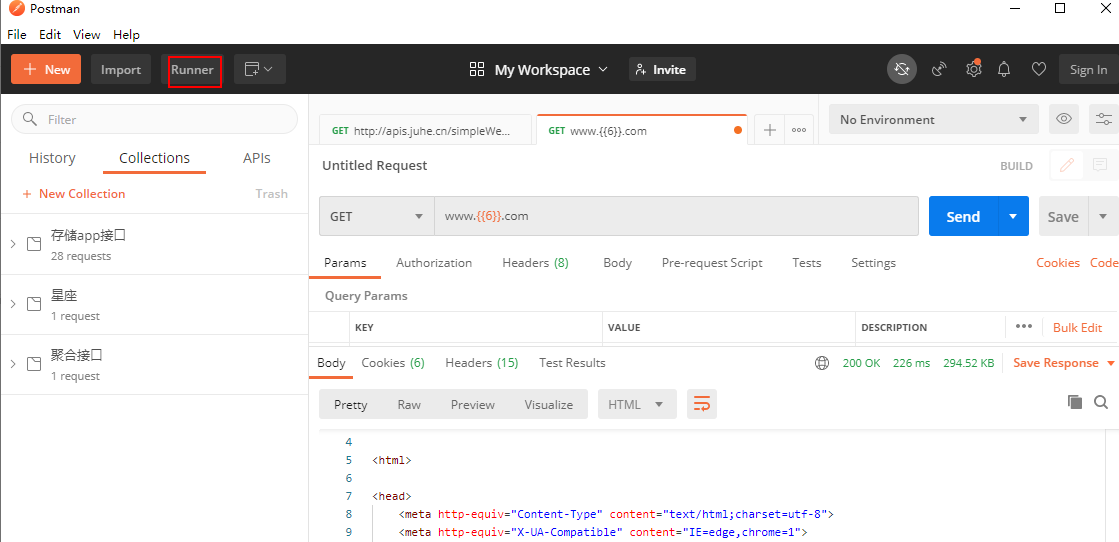Switch to the History tab

pos(52,158)
